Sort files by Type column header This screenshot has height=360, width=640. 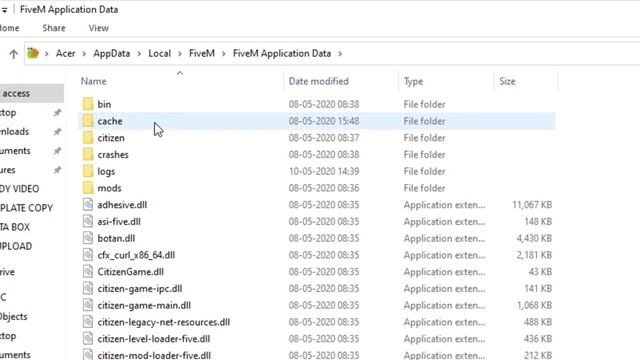[413, 81]
